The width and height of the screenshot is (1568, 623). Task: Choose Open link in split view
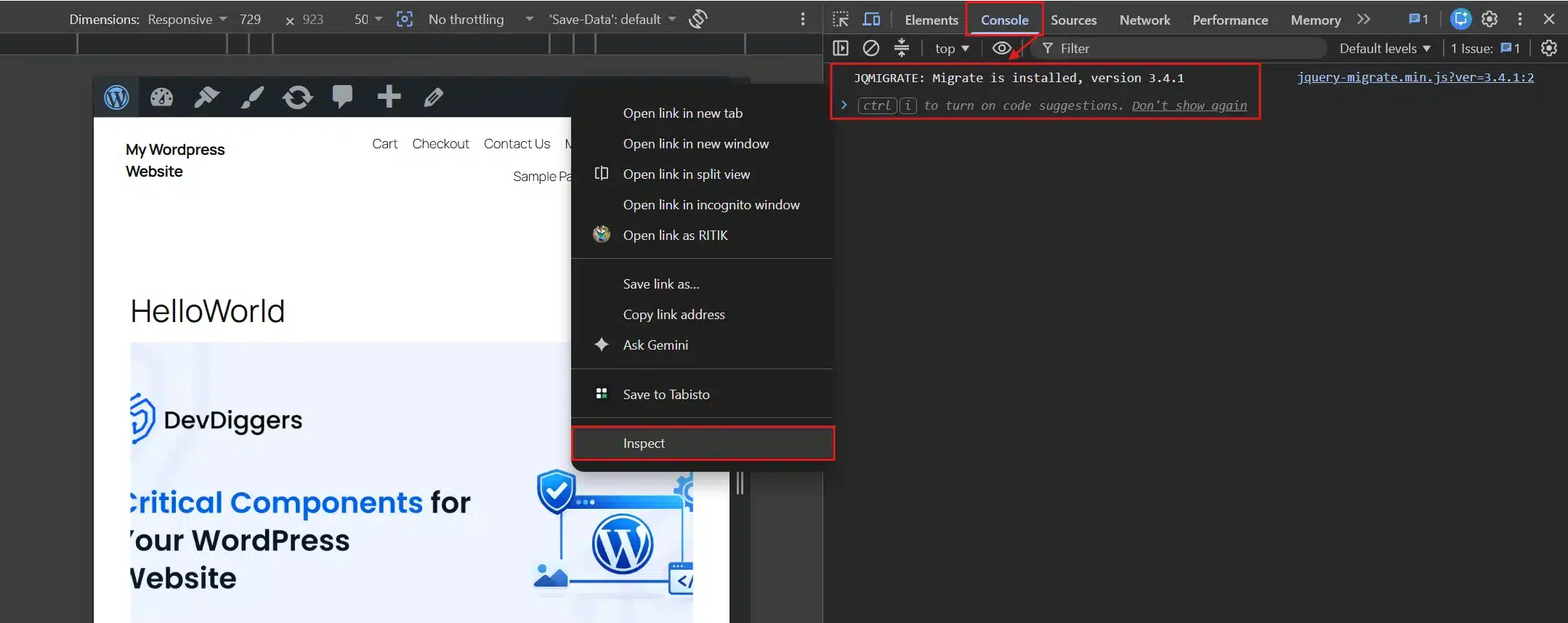click(x=702, y=174)
